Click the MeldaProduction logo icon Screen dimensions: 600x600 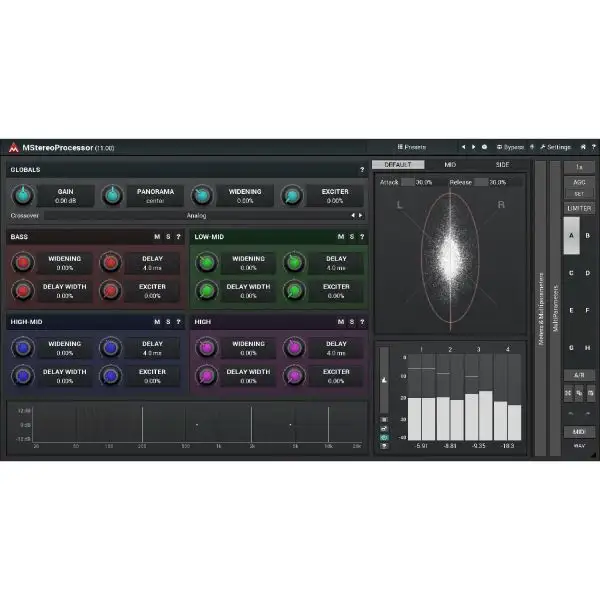click(14, 147)
